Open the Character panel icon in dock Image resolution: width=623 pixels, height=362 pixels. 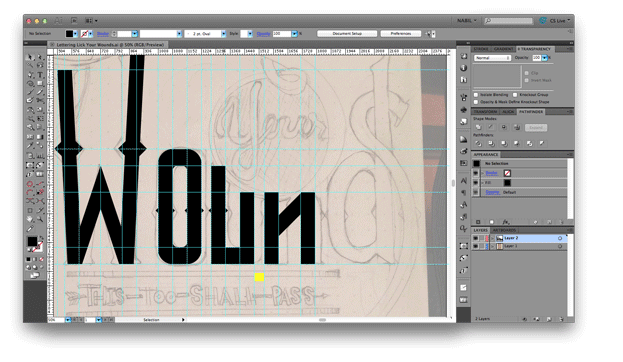coord(464,181)
